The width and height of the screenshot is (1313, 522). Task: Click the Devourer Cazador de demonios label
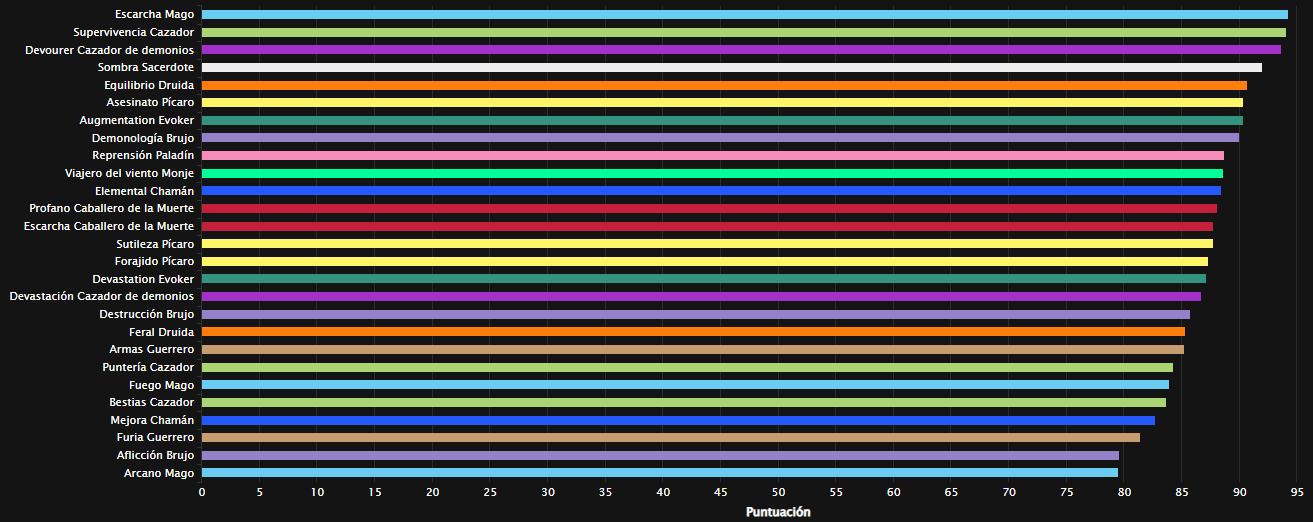click(x=109, y=50)
